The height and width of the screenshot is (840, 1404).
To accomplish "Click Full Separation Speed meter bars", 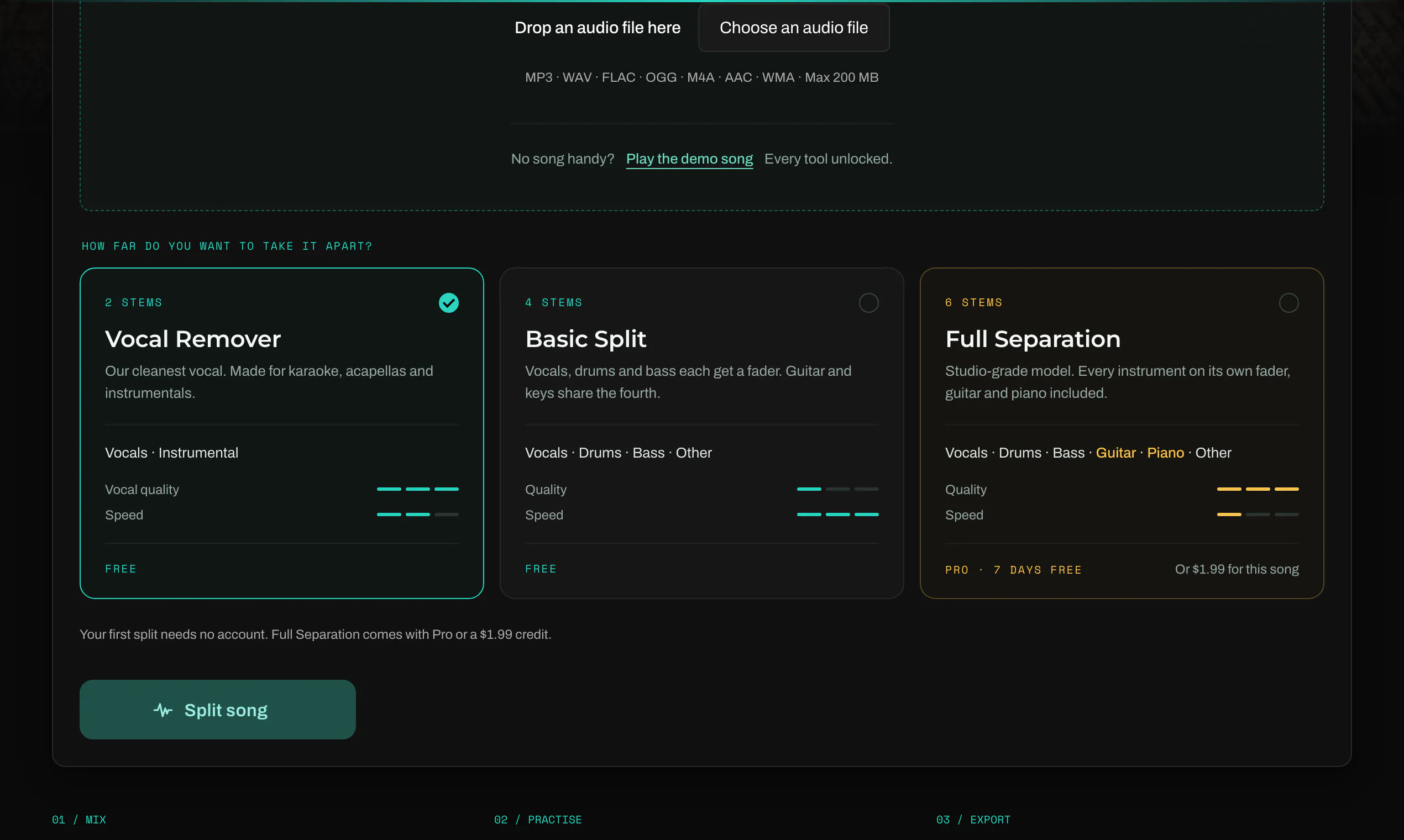I will (1258, 514).
